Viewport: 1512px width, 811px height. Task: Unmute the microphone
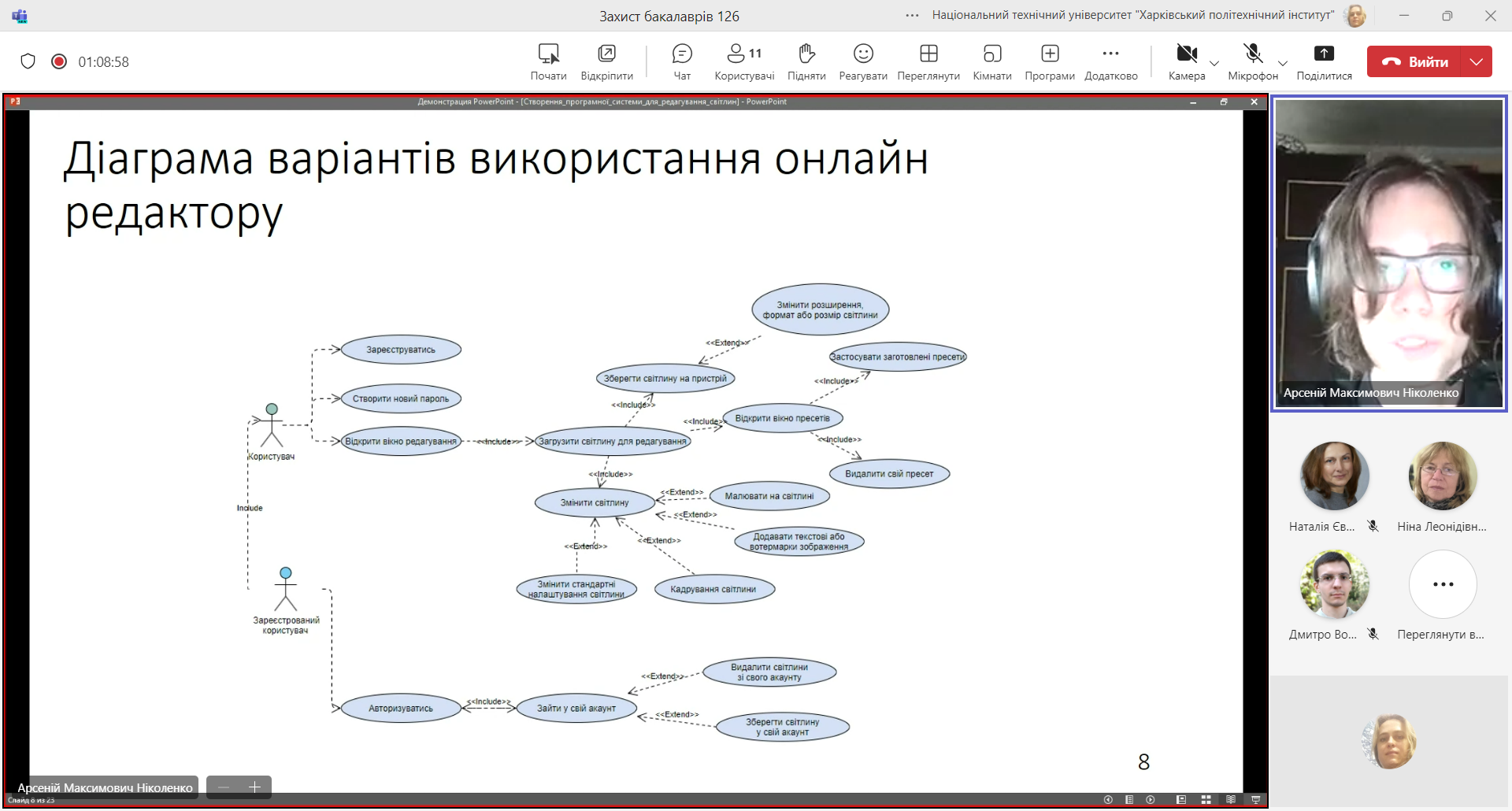click(1252, 54)
